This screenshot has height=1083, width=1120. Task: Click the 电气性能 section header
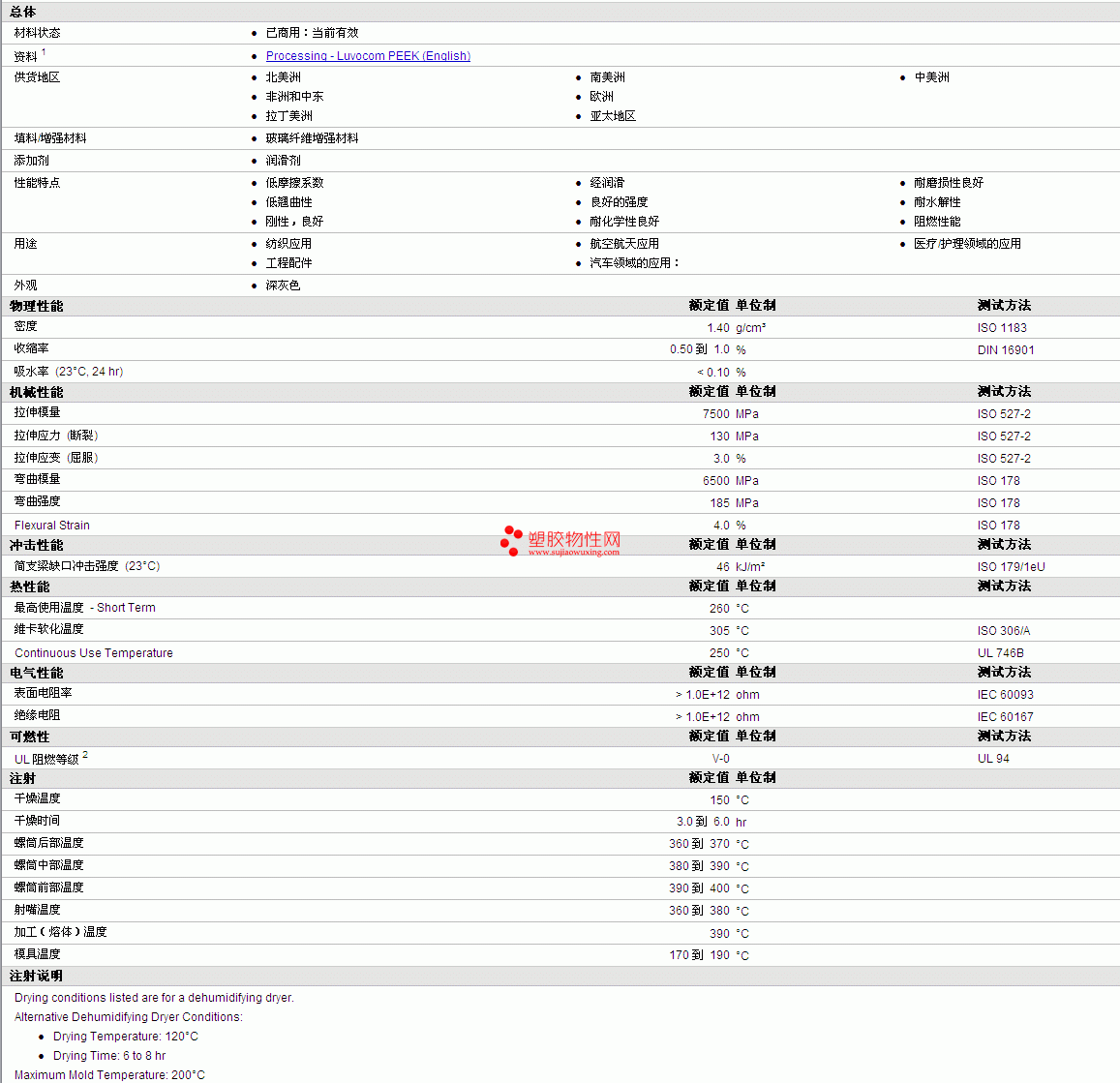tap(37, 673)
